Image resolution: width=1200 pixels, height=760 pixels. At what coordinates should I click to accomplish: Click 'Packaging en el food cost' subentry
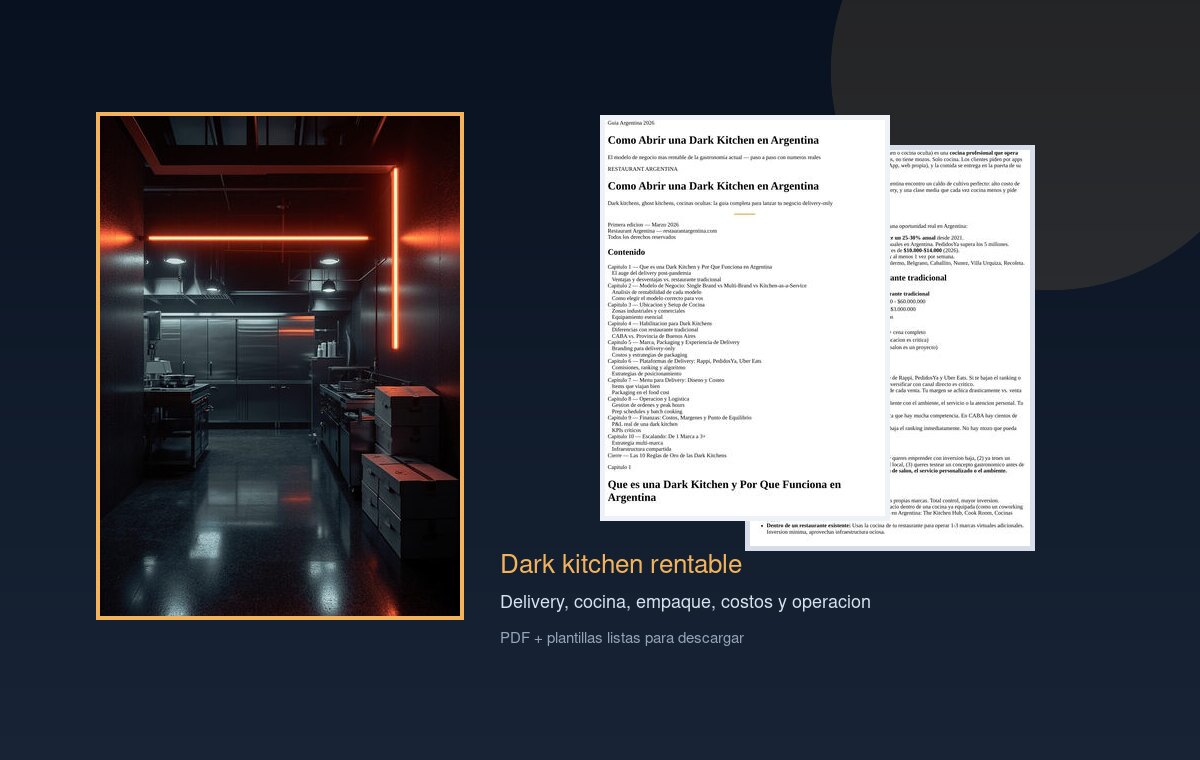642,392
